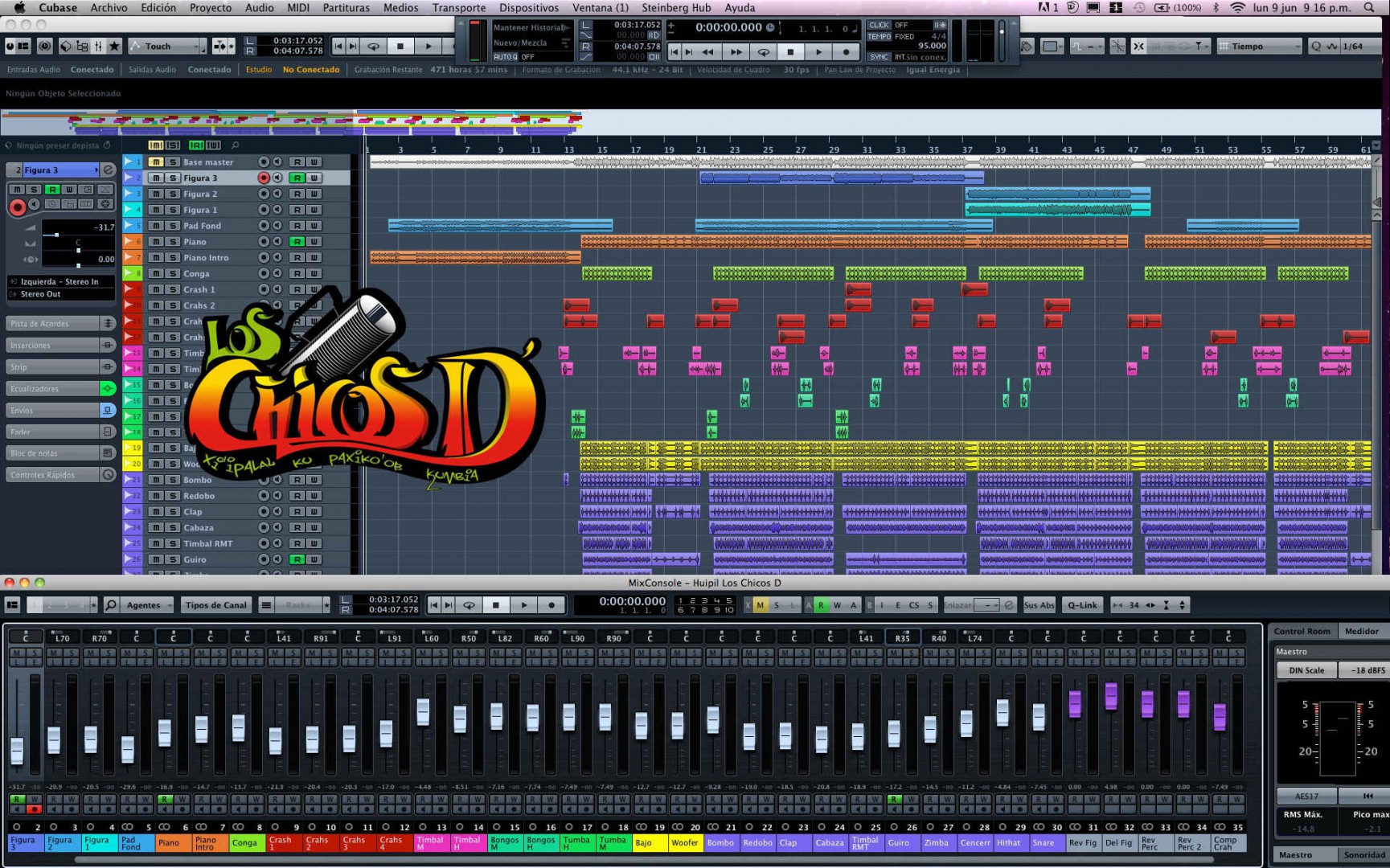Open the Transporte menu
The height and width of the screenshot is (868, 1390).
[x=458, y=8]
